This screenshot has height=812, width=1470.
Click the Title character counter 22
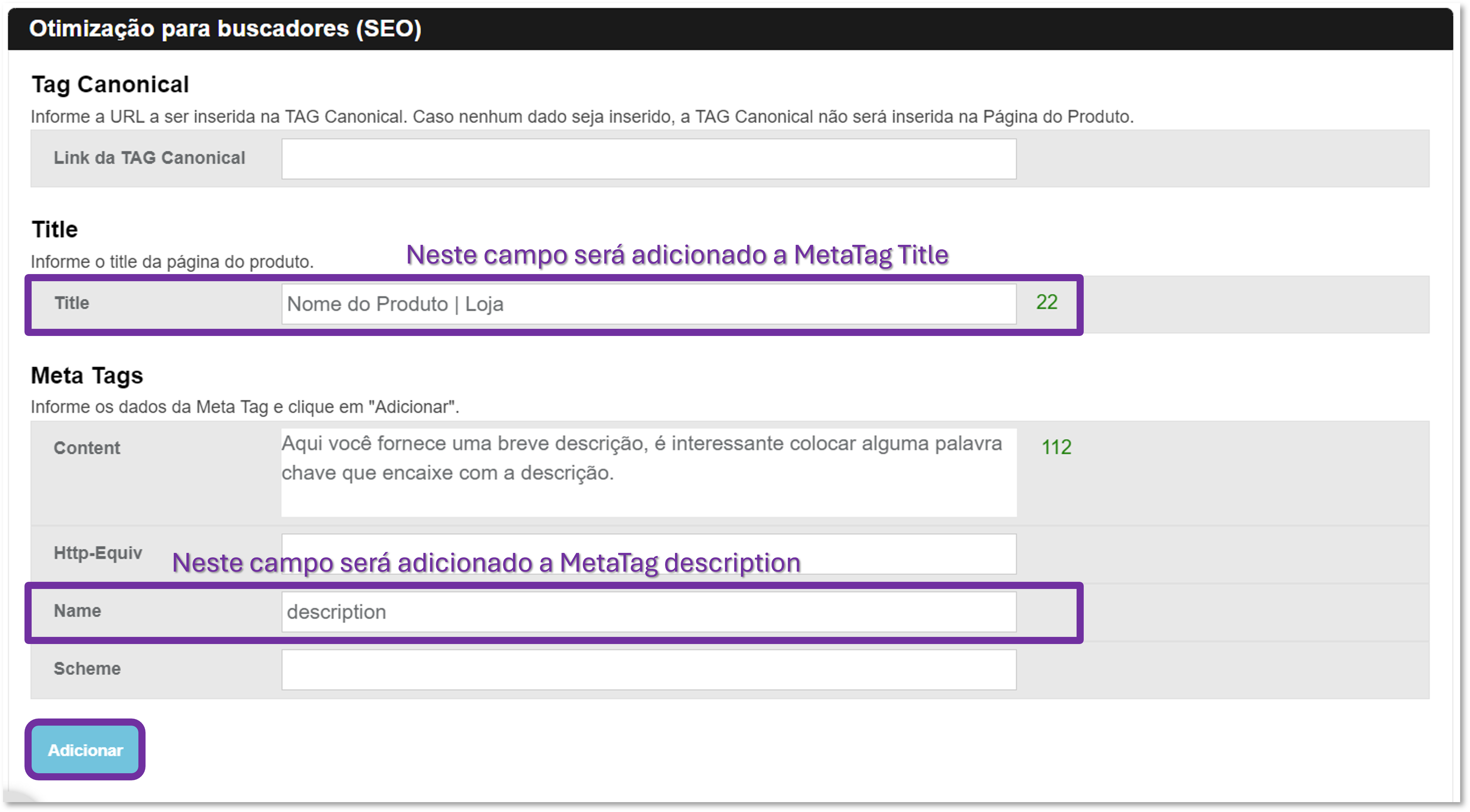point(1047,302)
